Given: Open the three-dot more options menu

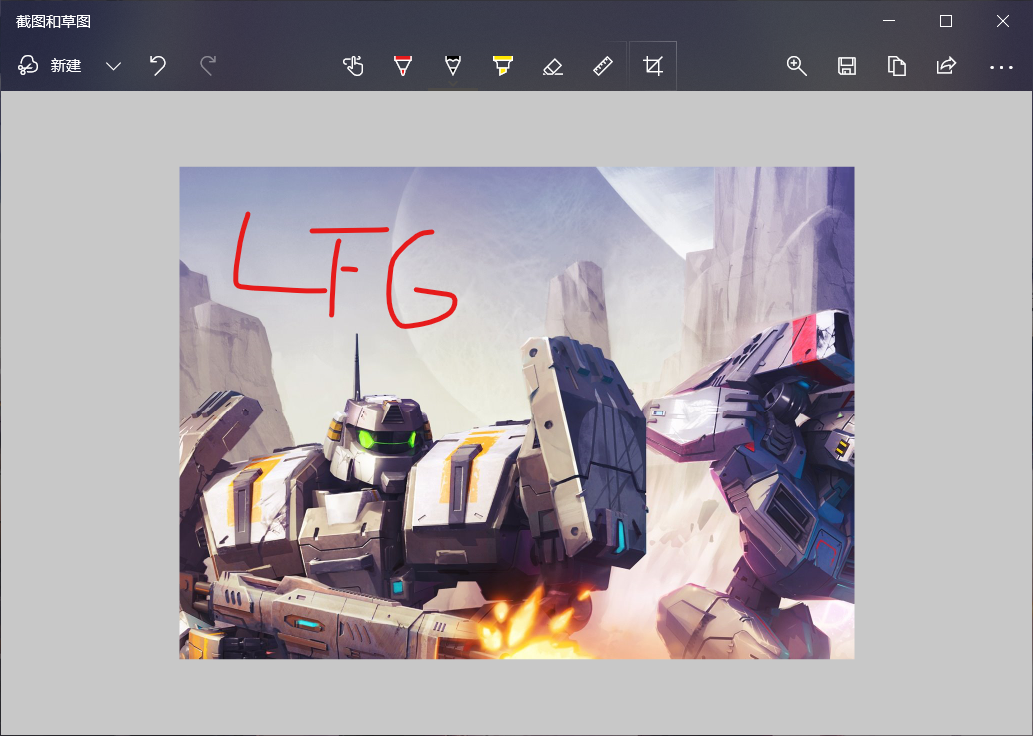Looking at the screenshot, I should [1001, 67].
